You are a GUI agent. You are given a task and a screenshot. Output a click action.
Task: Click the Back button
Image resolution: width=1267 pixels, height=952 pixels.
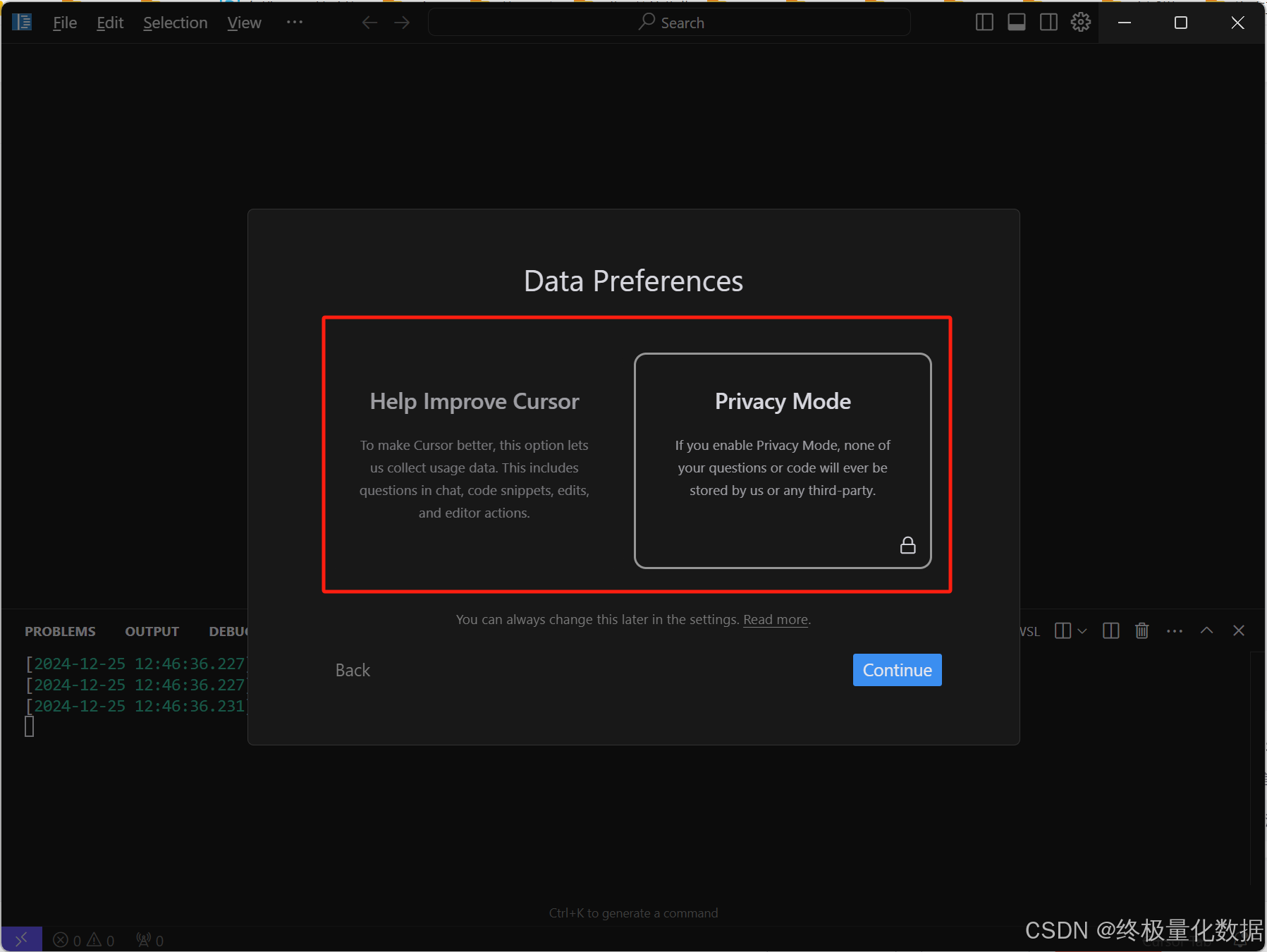click(353, 670)
